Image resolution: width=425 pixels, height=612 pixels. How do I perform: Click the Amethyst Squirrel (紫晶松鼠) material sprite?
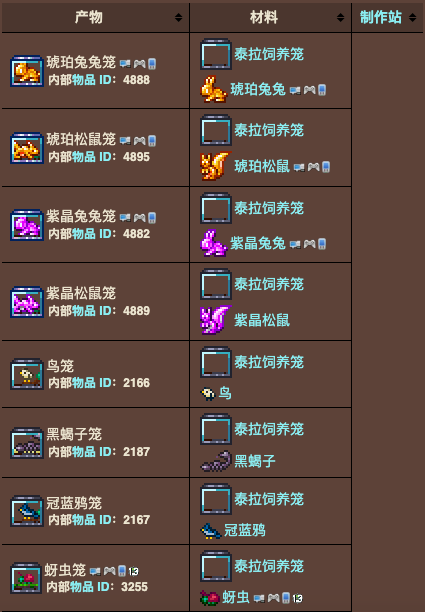(x=215, y=320)
